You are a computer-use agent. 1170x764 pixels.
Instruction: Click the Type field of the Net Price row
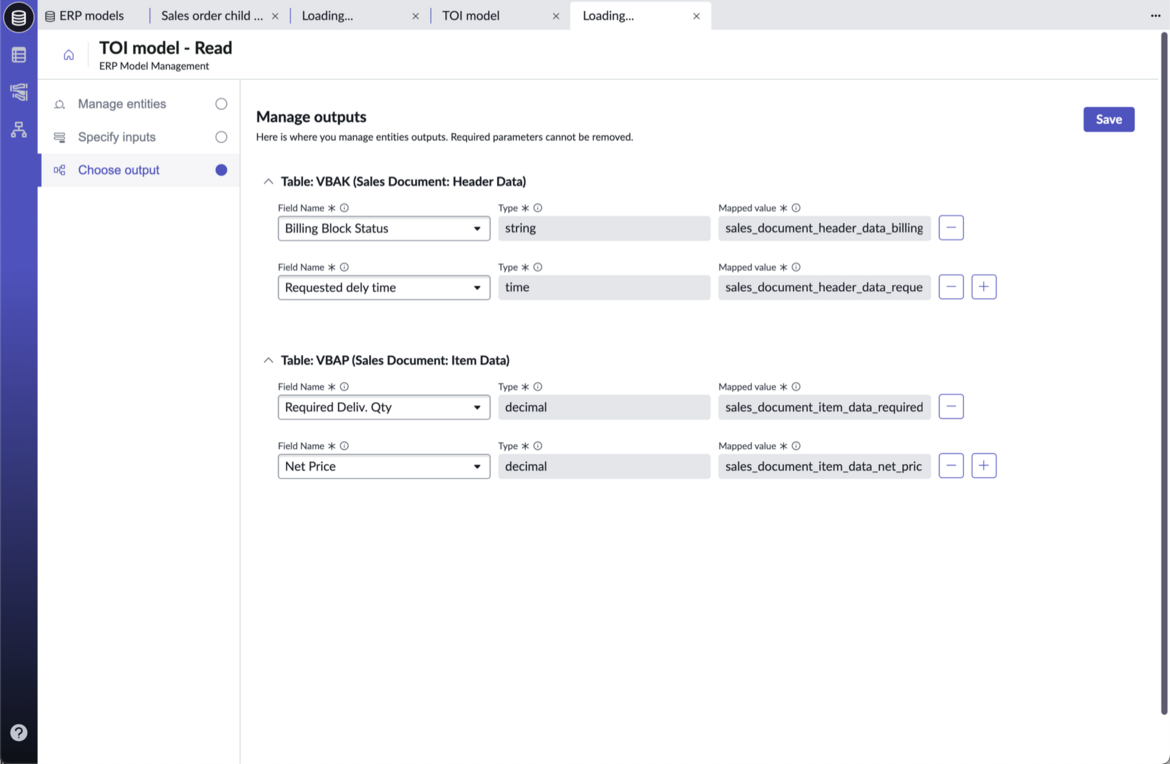coord(604,466)
